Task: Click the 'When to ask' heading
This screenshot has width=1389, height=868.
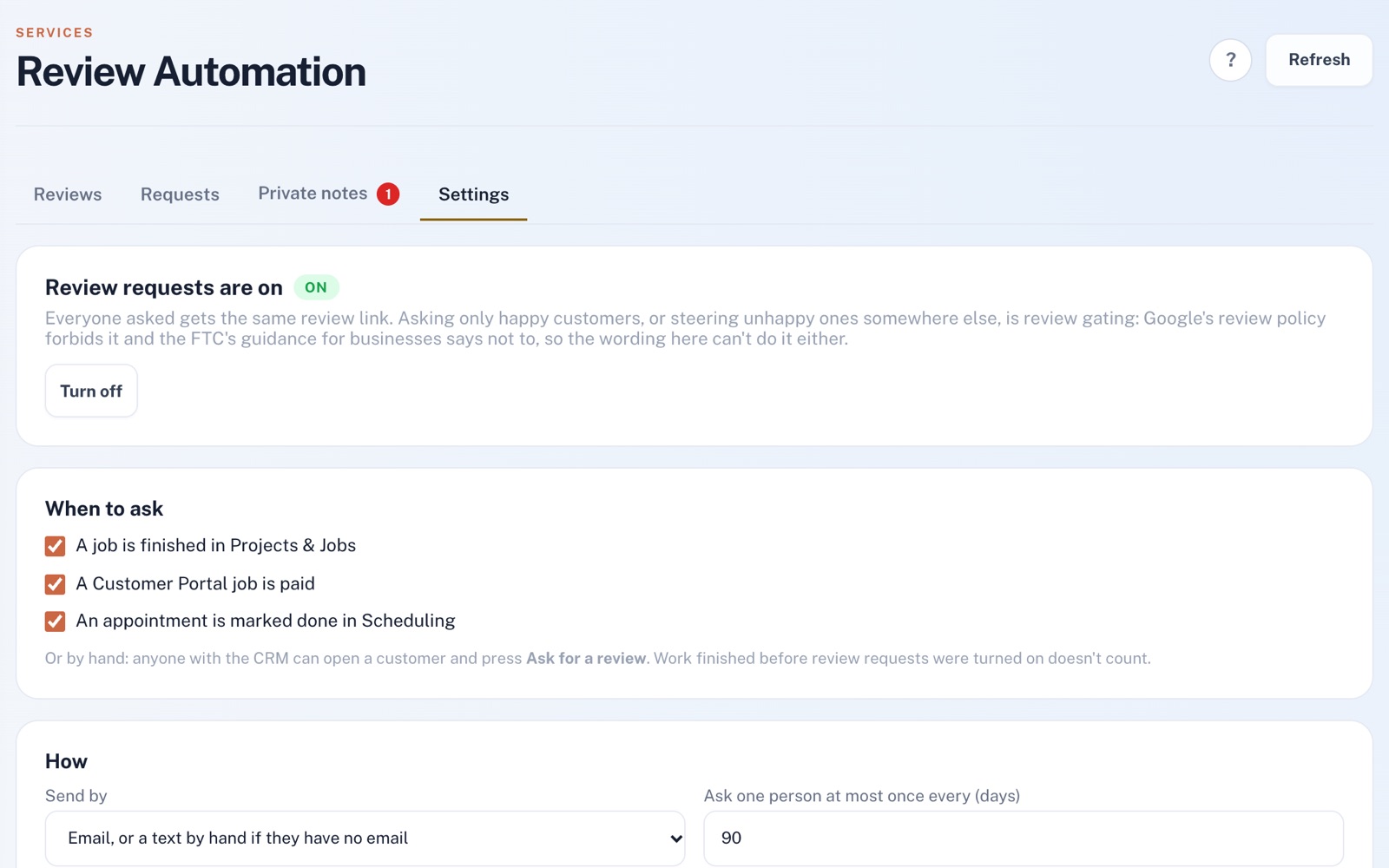Action: [x=104, y=509]
